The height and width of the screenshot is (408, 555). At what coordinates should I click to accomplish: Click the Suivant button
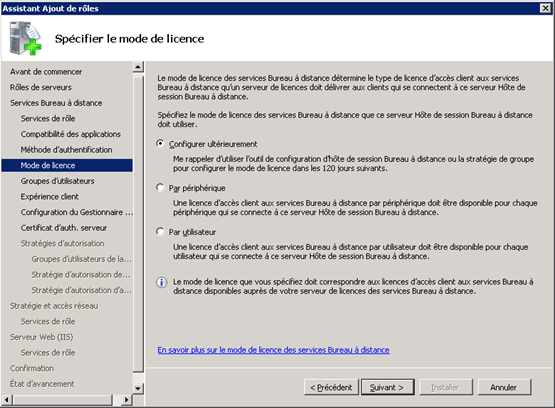pos(387,387)
